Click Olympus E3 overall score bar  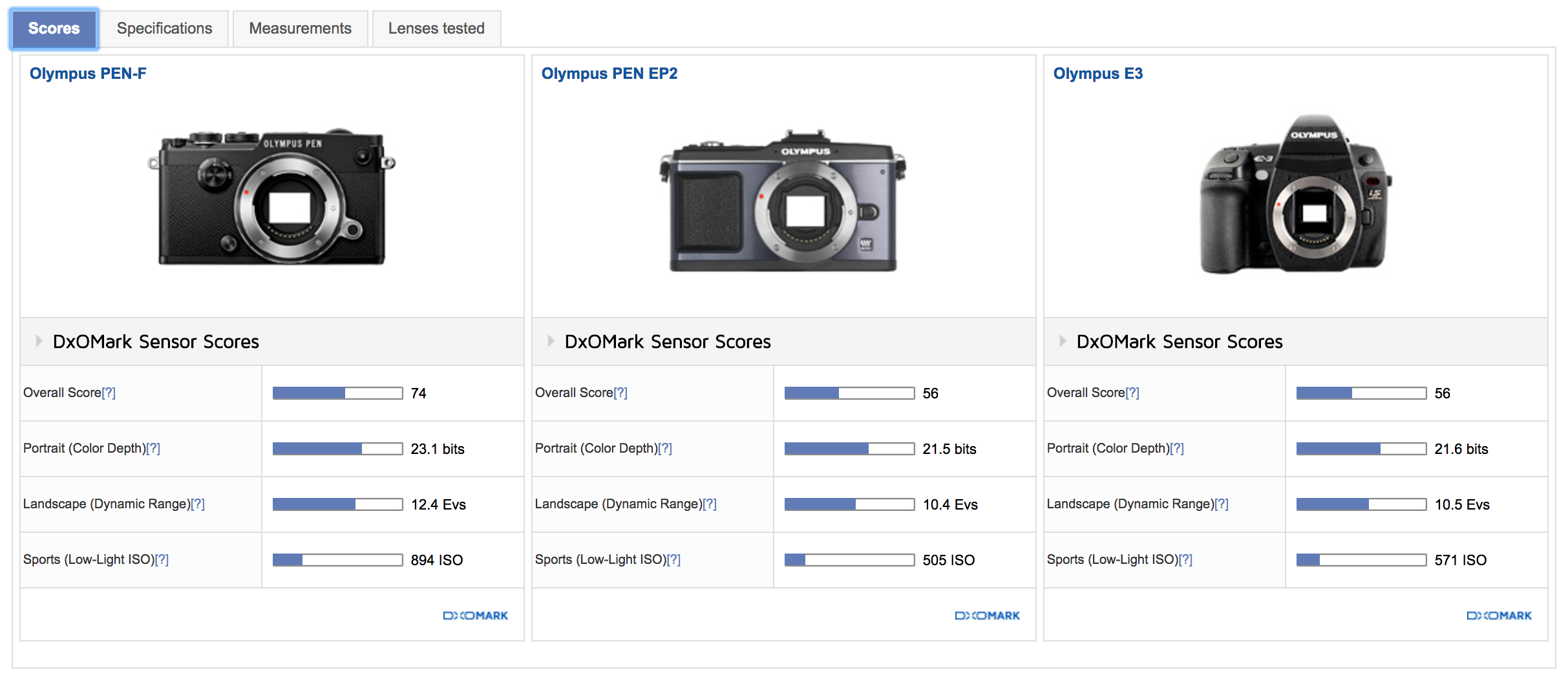point(1362,393)
